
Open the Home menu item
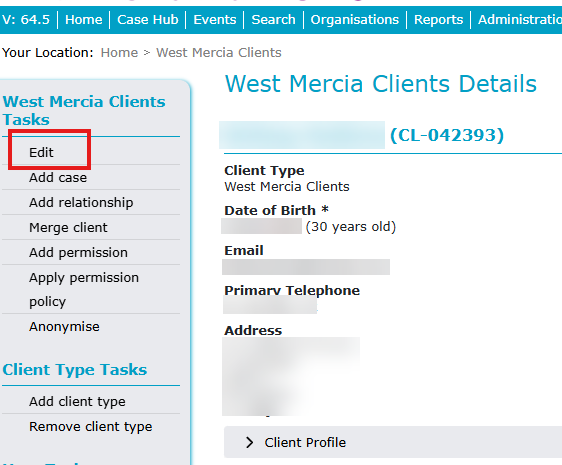coord(84,19)
